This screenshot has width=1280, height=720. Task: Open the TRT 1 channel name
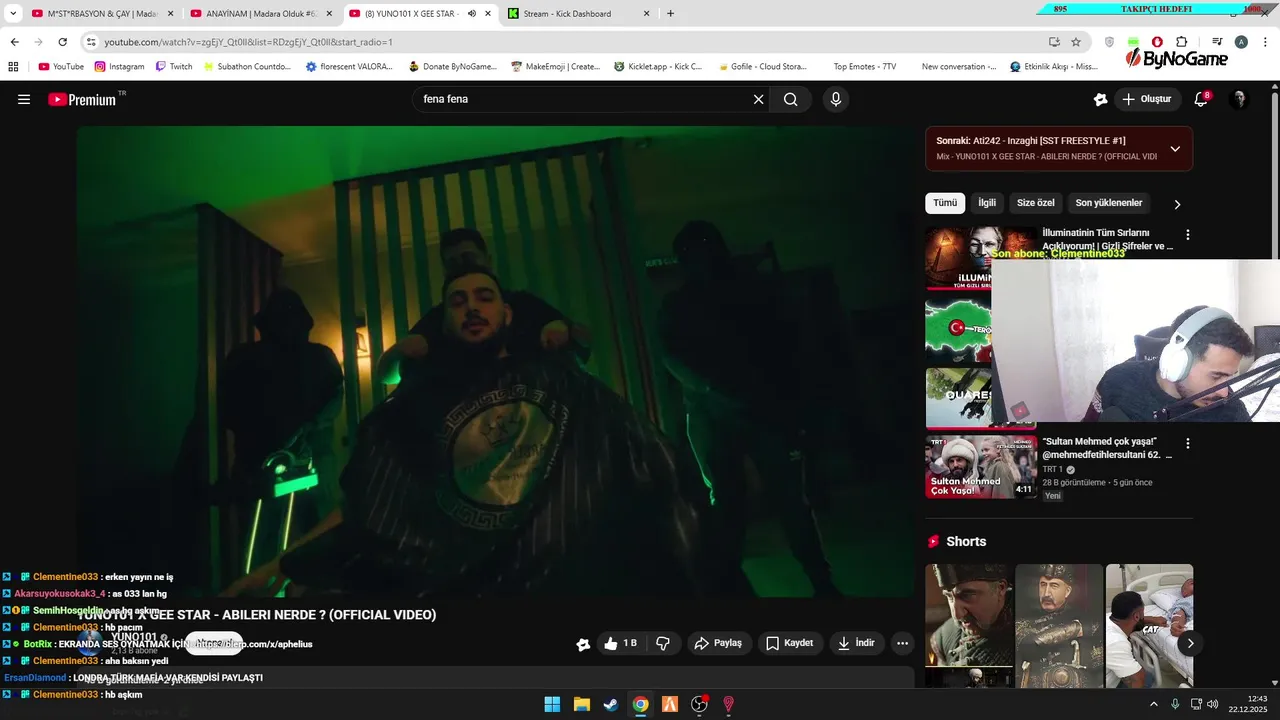pyautogui.click(x=1054, y=469)
